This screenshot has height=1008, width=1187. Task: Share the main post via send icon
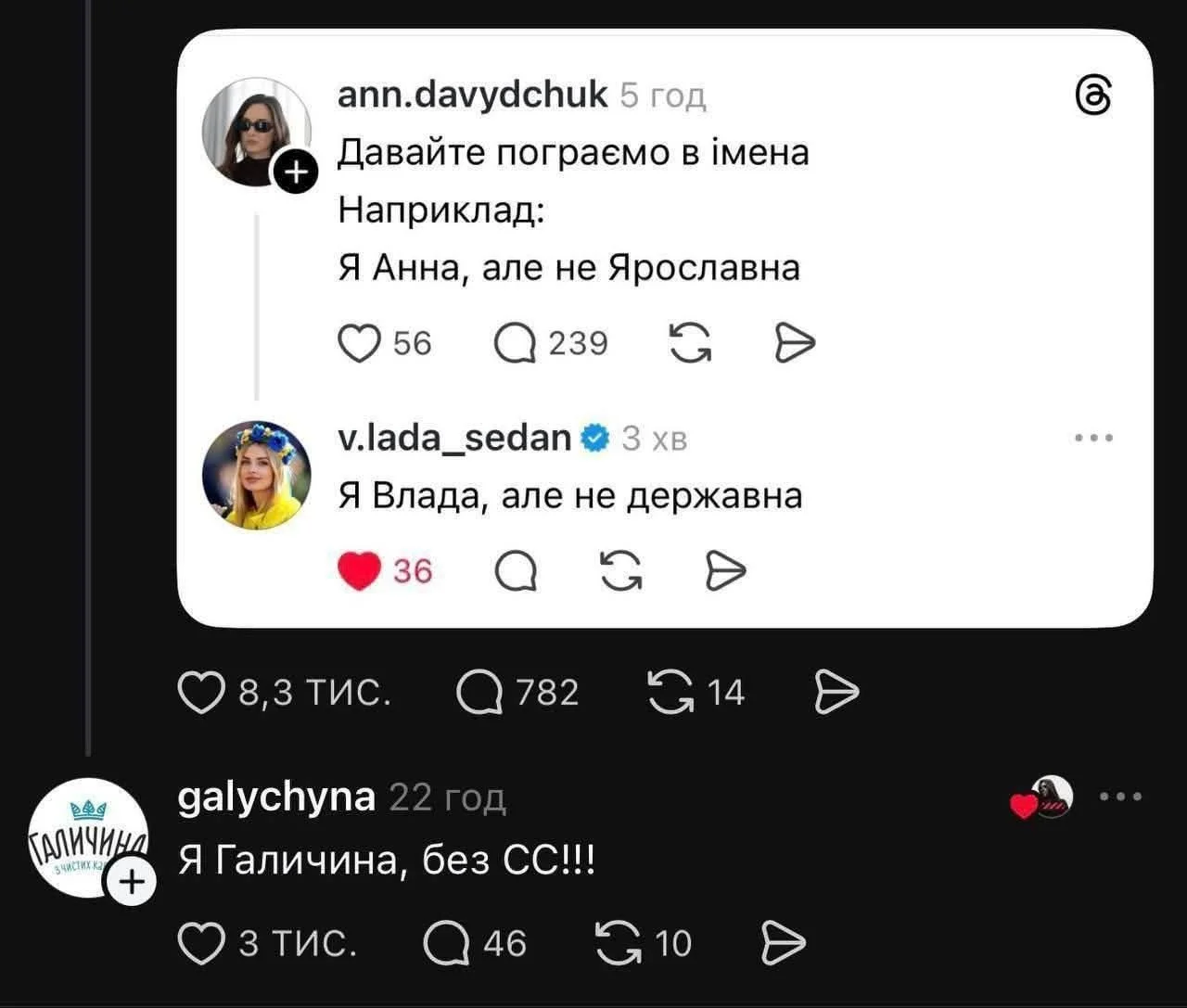[x=837, y=693]
